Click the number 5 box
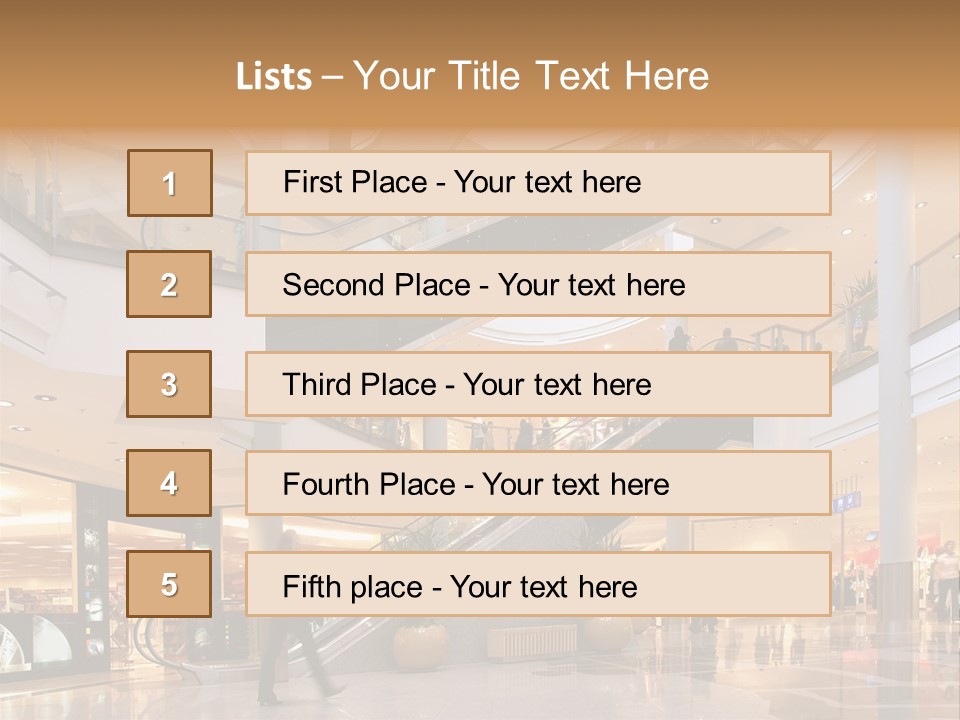Image resolution: width=960 pixels, height=720 pixels. pyautogui.click(x=169, y=584)
